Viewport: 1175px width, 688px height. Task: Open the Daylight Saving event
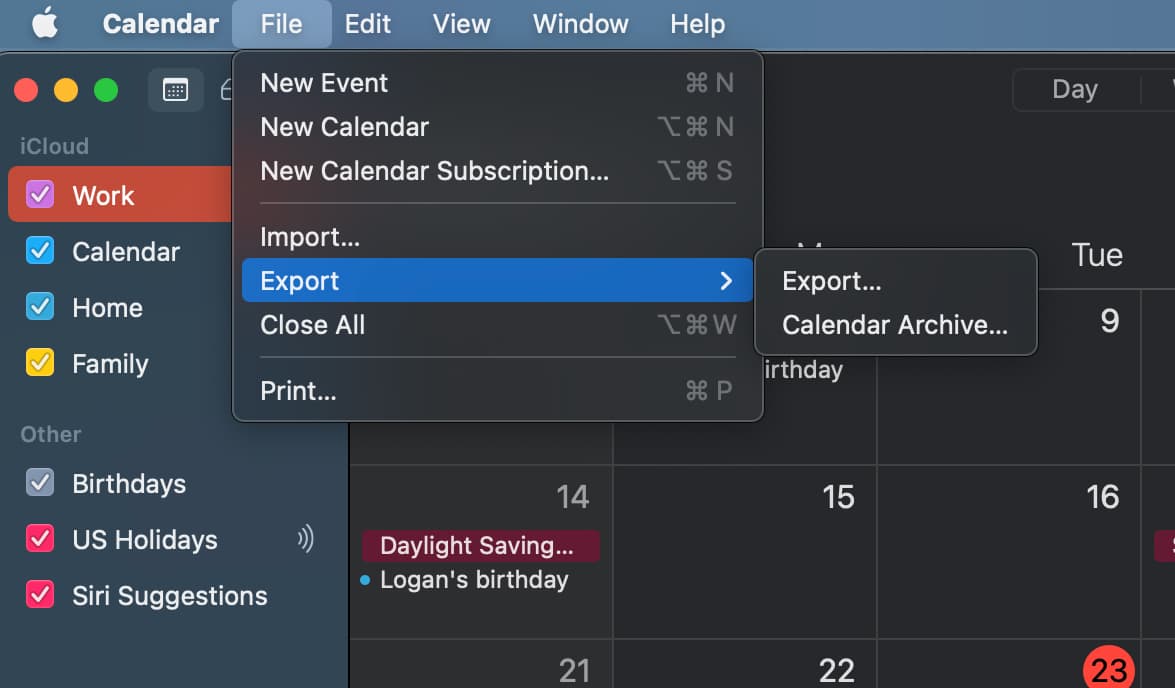pos(480,546)
